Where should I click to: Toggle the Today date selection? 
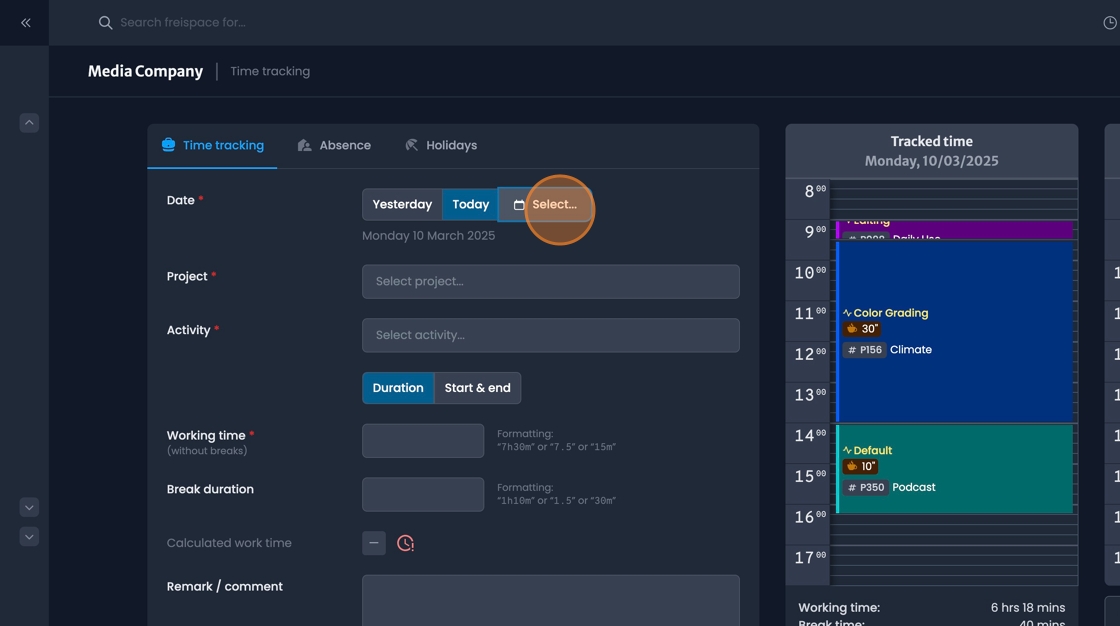(469, 204)
